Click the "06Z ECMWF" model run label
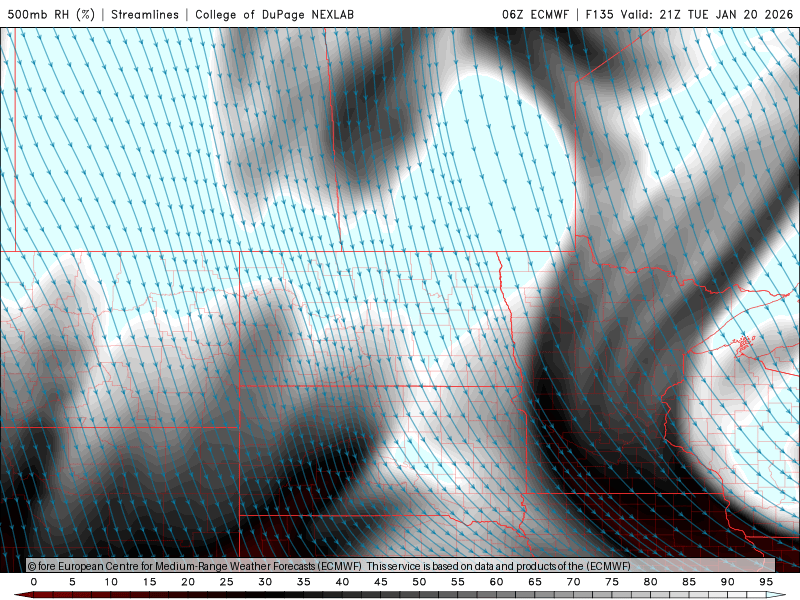Image resolution: width=800 pixels, height=600 pixels. coord(535,14)
